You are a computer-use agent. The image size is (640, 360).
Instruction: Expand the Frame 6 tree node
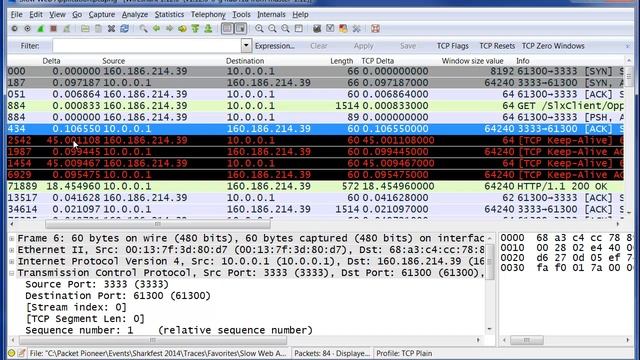pos(12,238)
